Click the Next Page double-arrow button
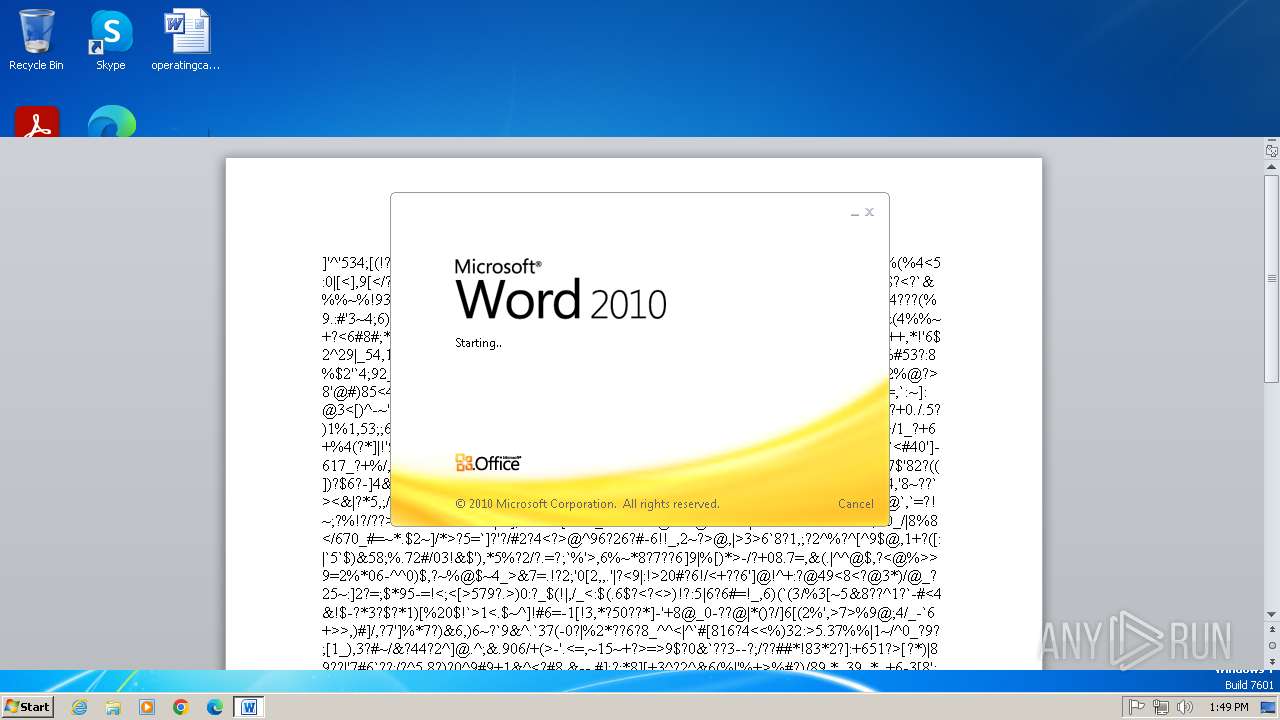This screenshot has height=720, width=1280. tap(1272, 661)
